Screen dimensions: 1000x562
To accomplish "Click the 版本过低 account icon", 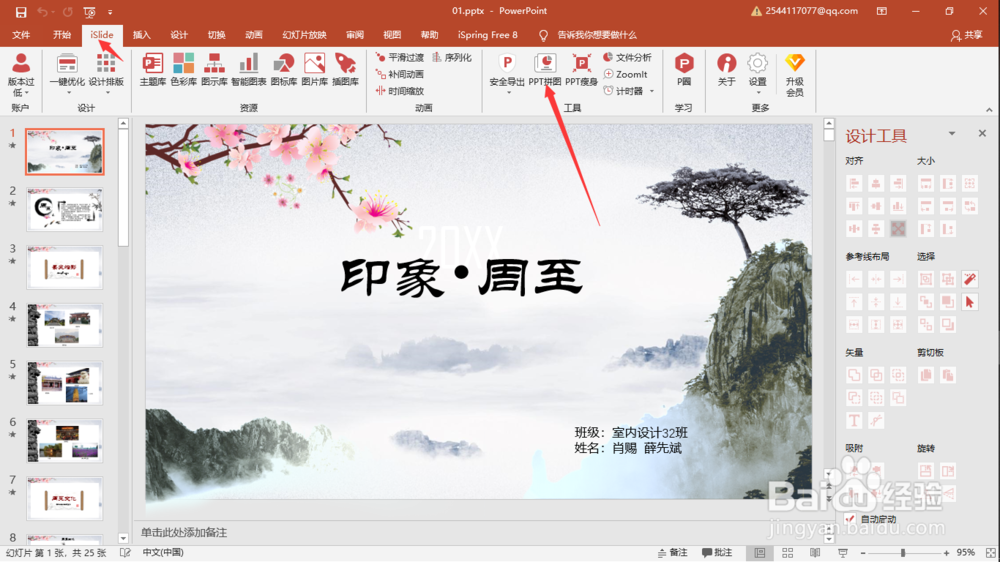I will 20,74.
